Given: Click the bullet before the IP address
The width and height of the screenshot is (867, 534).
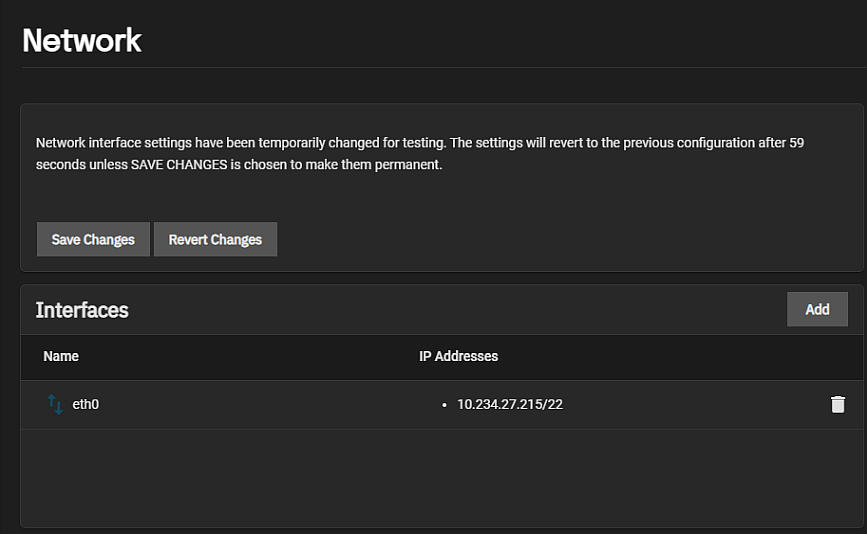Looking at the screenshot, I should tap(444, 406).
